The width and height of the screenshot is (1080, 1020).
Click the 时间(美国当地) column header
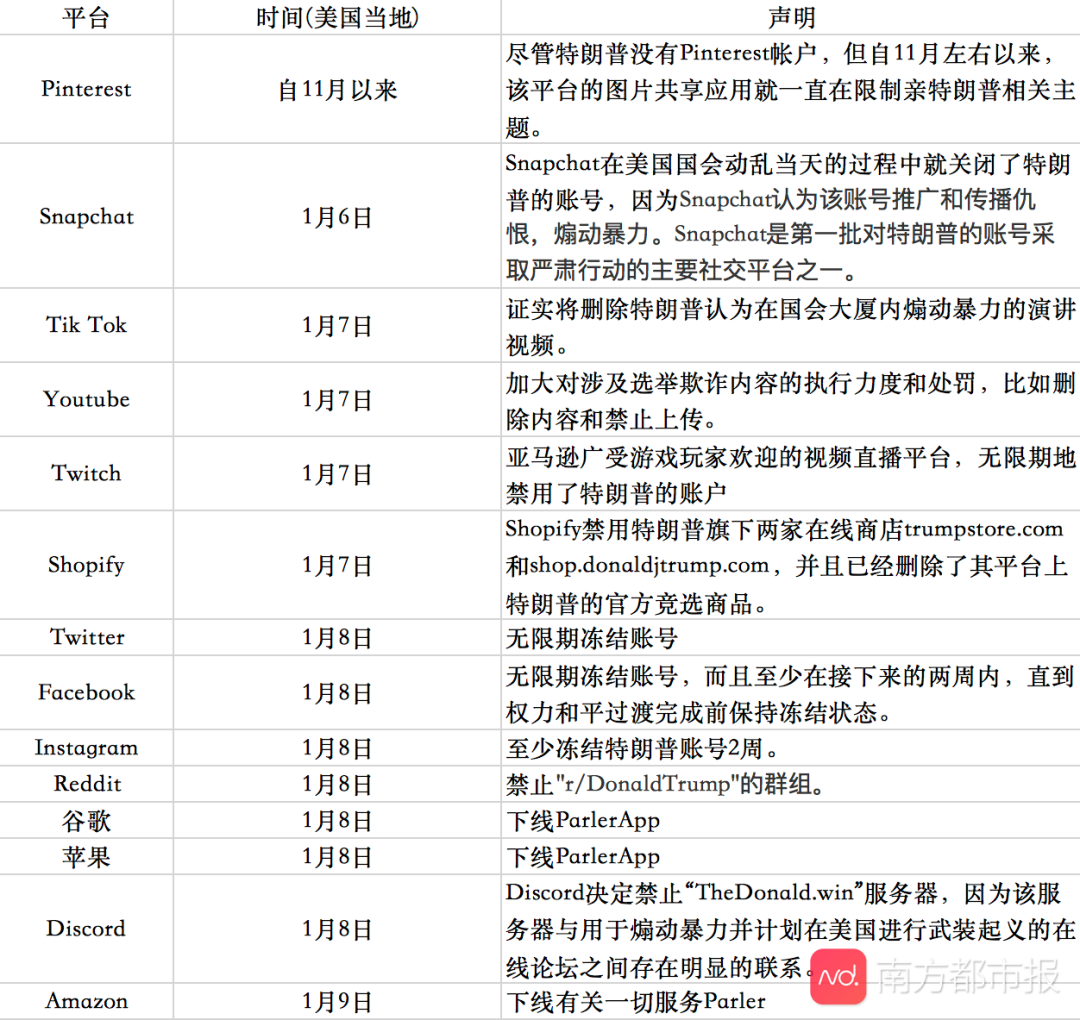(x=337, y=17)
